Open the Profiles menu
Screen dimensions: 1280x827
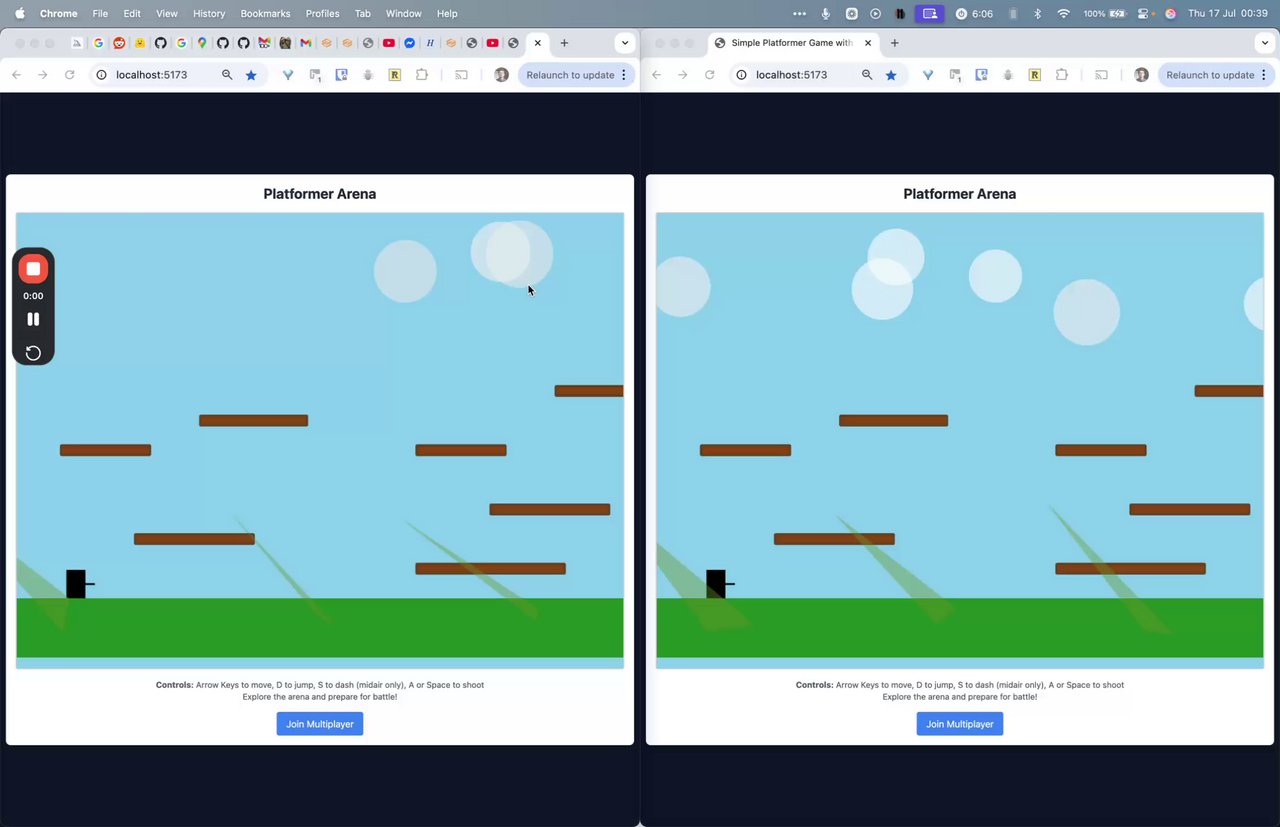323,13
